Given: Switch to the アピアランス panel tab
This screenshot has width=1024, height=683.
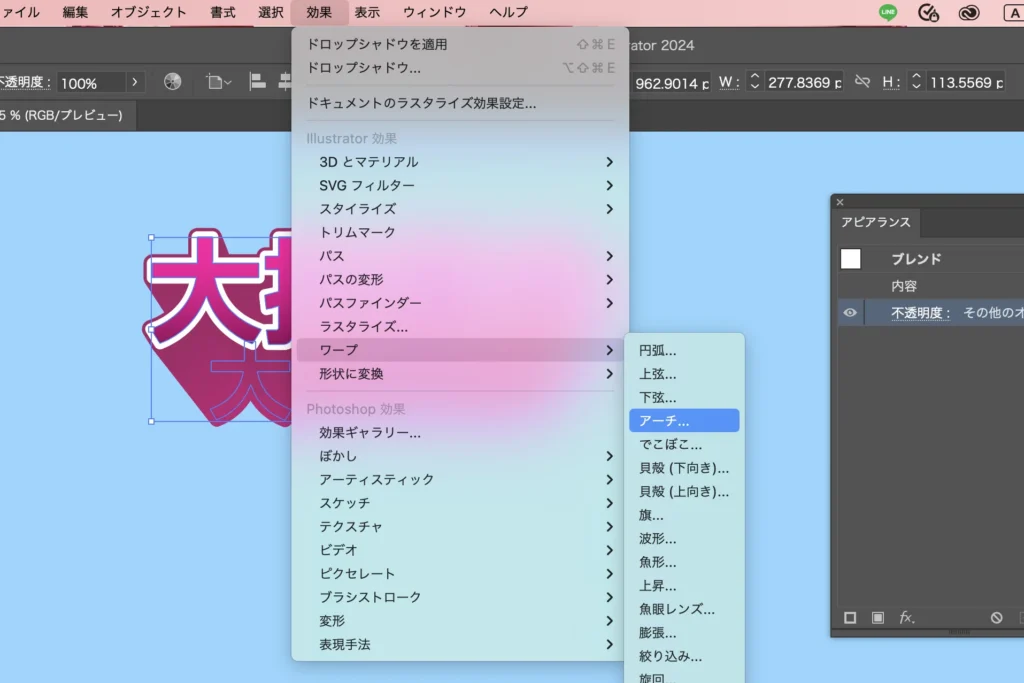Looking at the screenshot, I should (x=874, y=222).
